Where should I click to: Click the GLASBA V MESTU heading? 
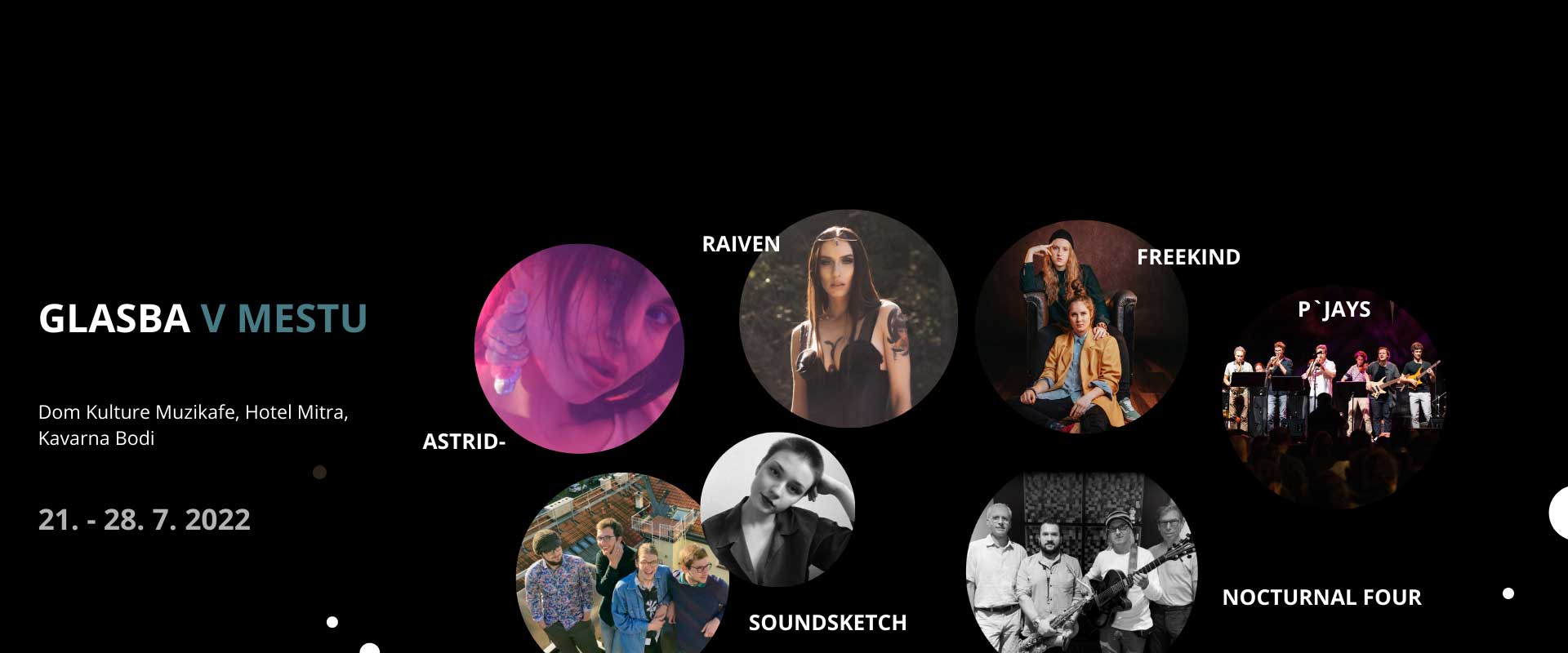pos(203,318)
